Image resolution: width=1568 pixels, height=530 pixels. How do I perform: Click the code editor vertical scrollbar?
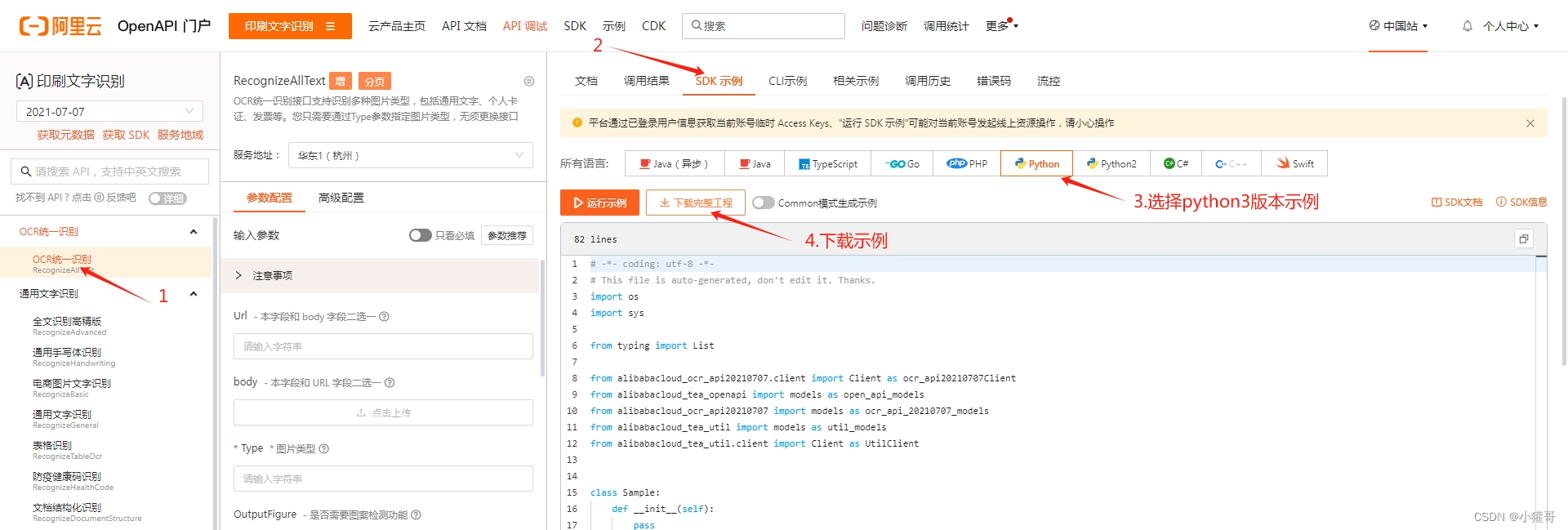point(1541,392)
